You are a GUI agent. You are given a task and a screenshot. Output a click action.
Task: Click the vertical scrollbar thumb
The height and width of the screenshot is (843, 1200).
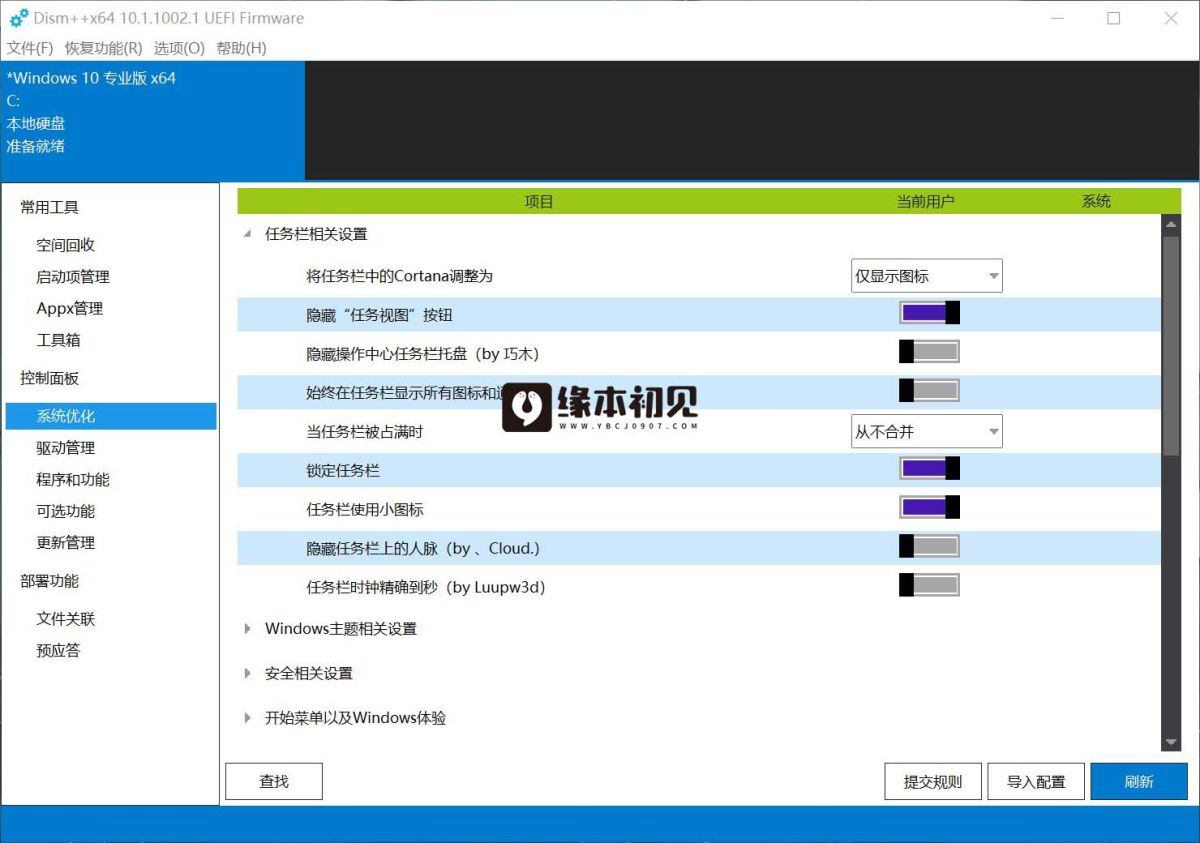1171,346
